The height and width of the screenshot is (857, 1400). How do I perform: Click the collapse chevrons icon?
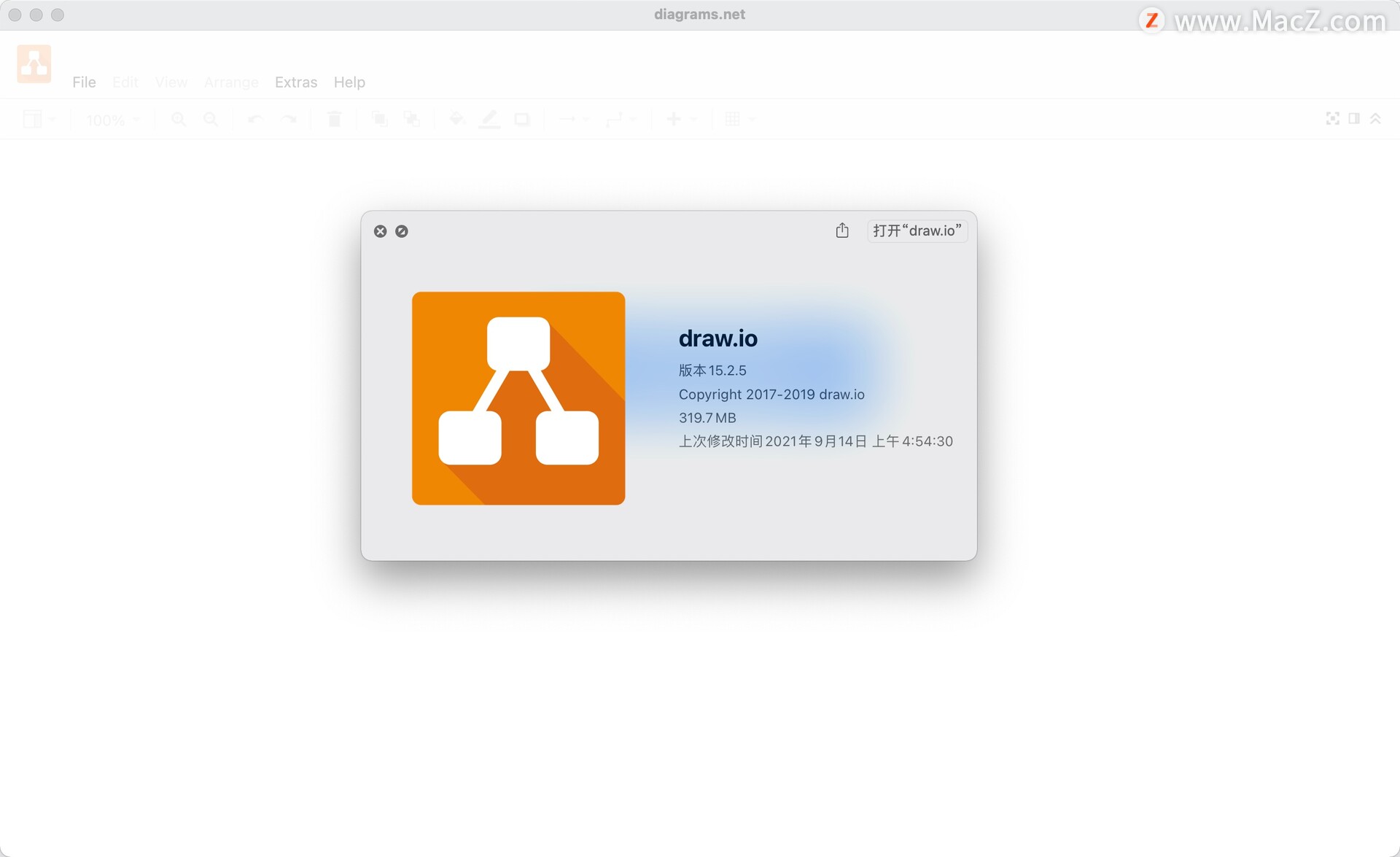point(1375,118)
